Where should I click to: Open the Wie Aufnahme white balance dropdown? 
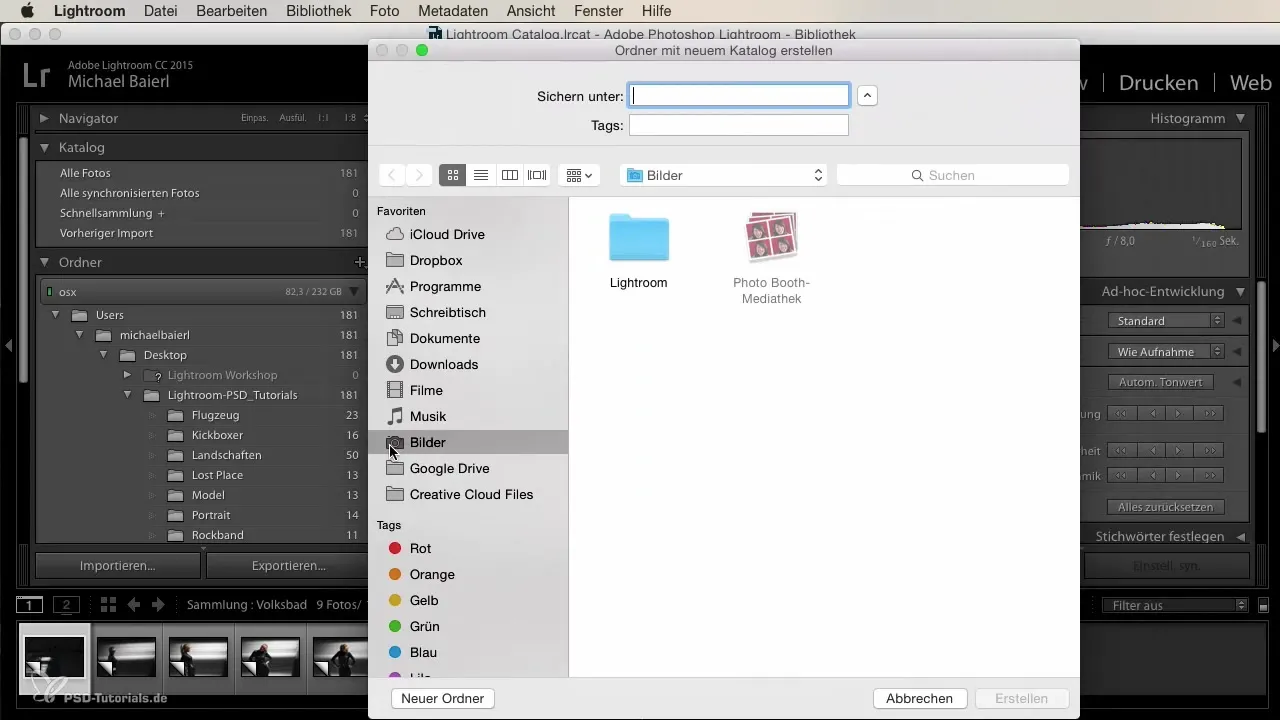coord(1166,352)
